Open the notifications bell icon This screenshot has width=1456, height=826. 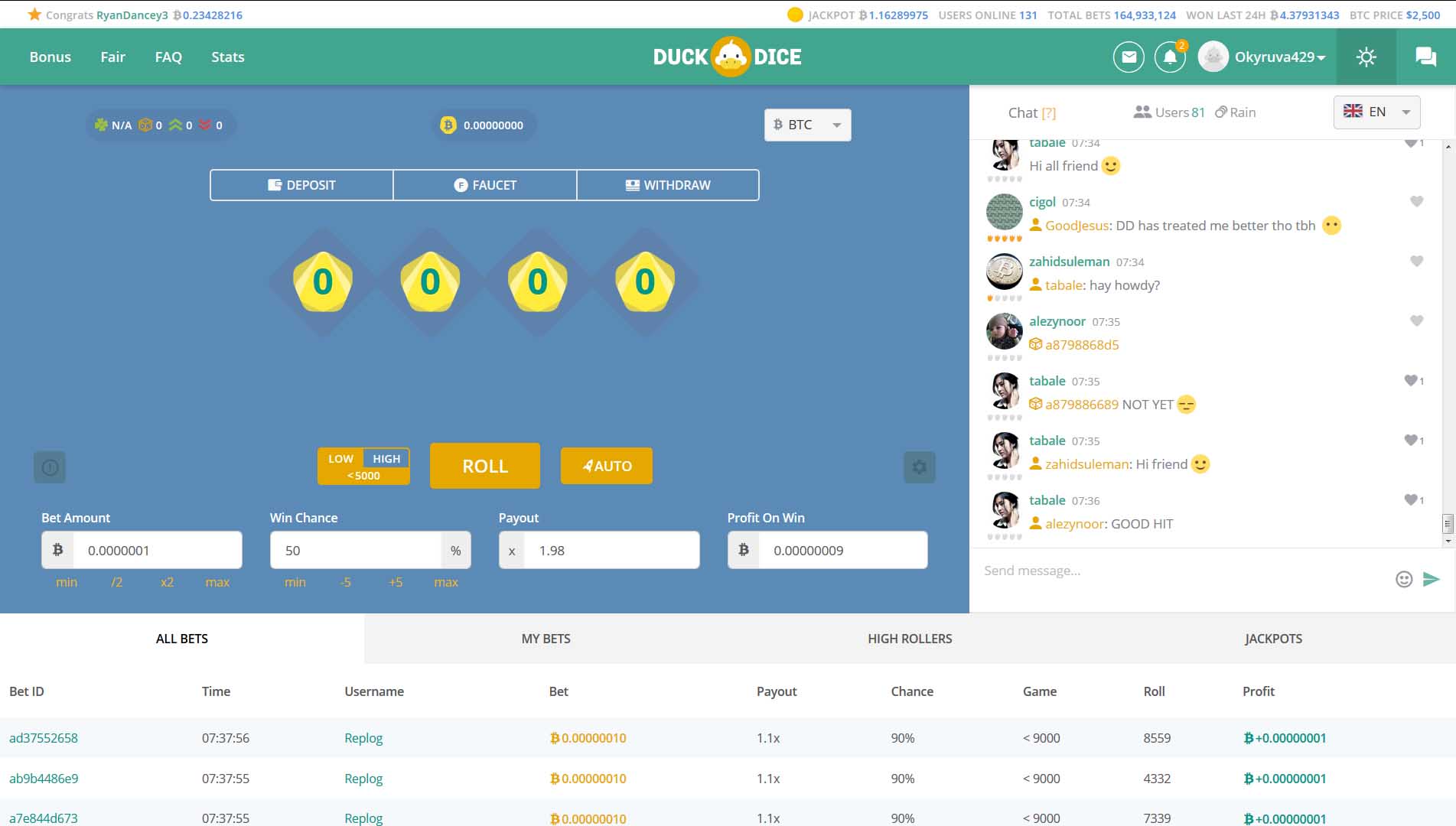(x=1170, y=57)
